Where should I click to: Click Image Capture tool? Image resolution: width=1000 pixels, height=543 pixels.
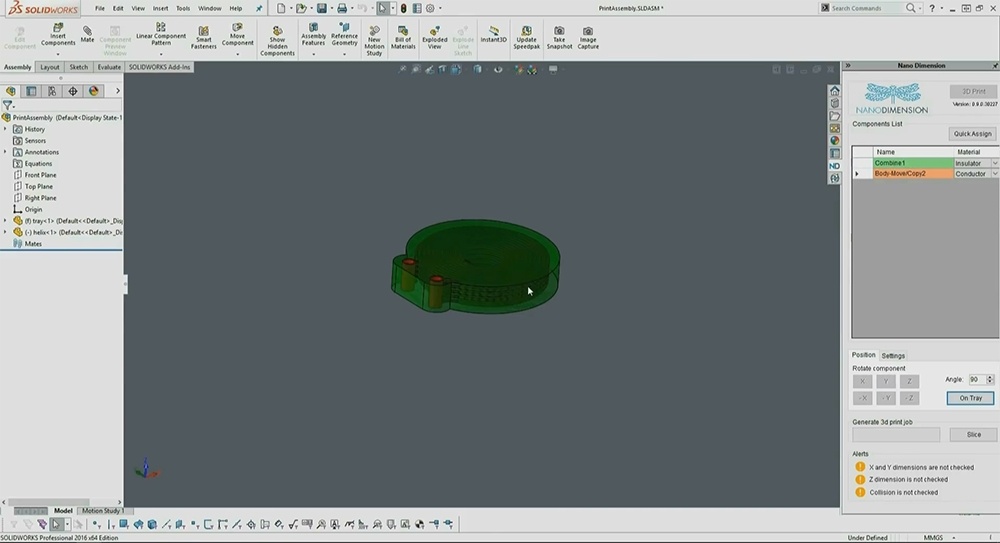(588, 38)
